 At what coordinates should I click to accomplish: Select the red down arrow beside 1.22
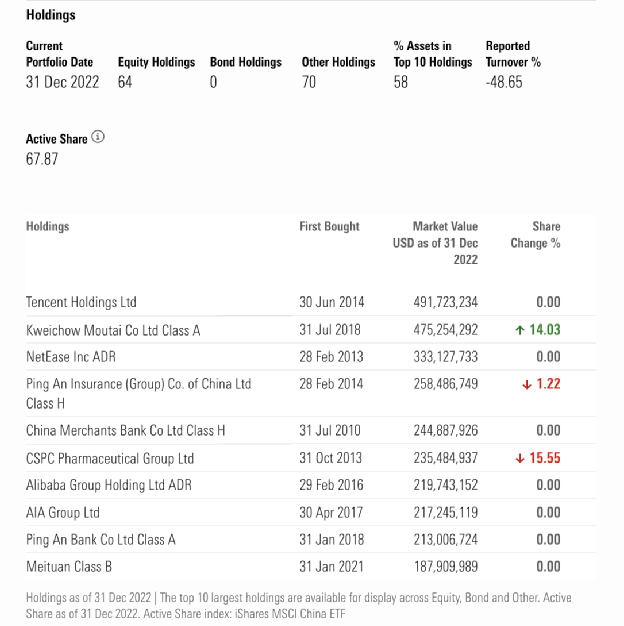click(x=527, y=384)
